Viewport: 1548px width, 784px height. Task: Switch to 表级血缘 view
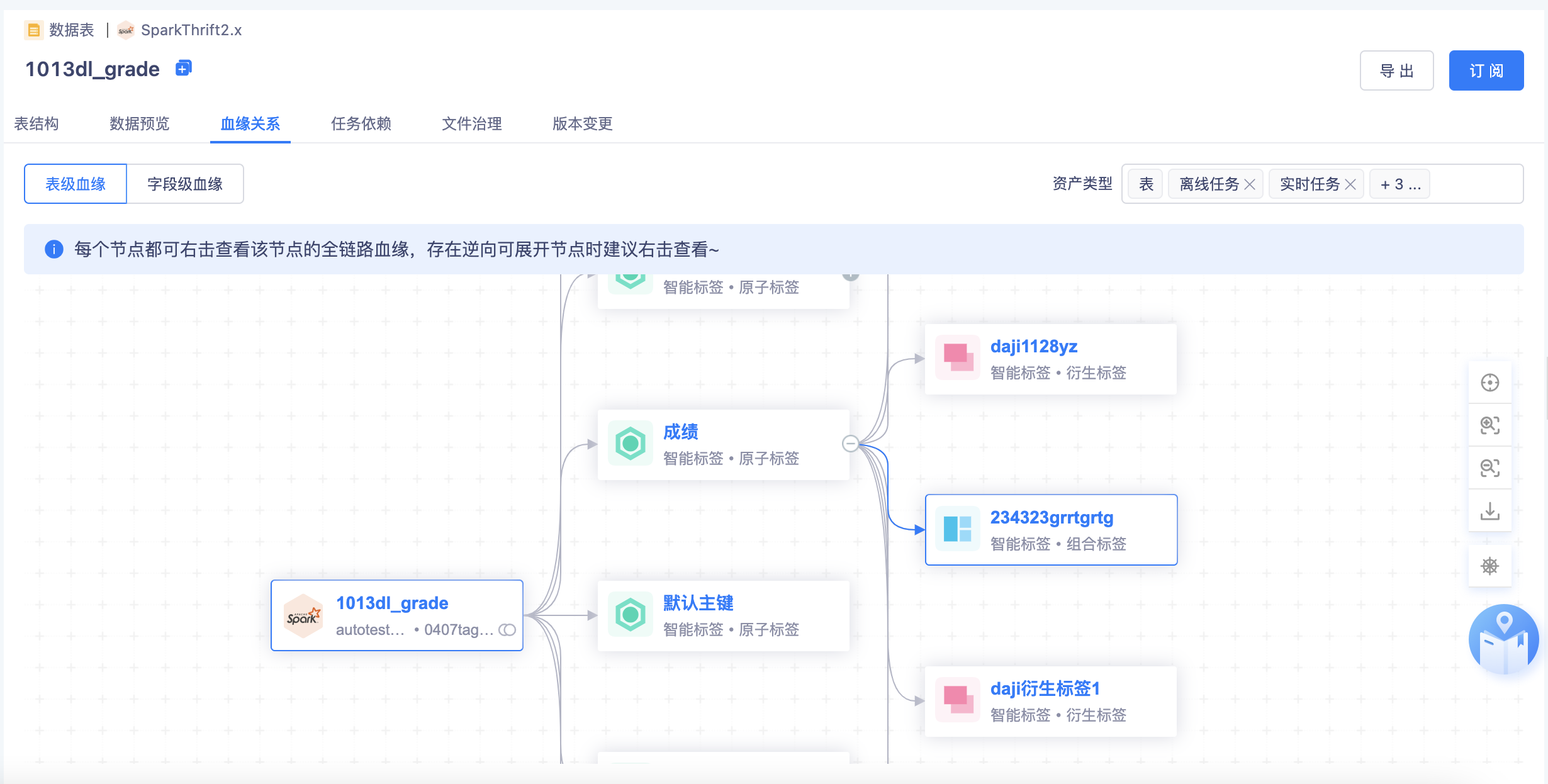(x=76, y=184)
